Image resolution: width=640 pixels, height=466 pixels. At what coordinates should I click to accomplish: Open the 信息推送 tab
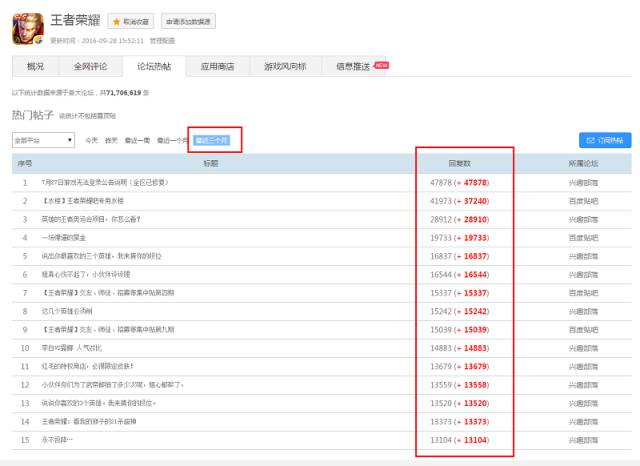point(353,66)
